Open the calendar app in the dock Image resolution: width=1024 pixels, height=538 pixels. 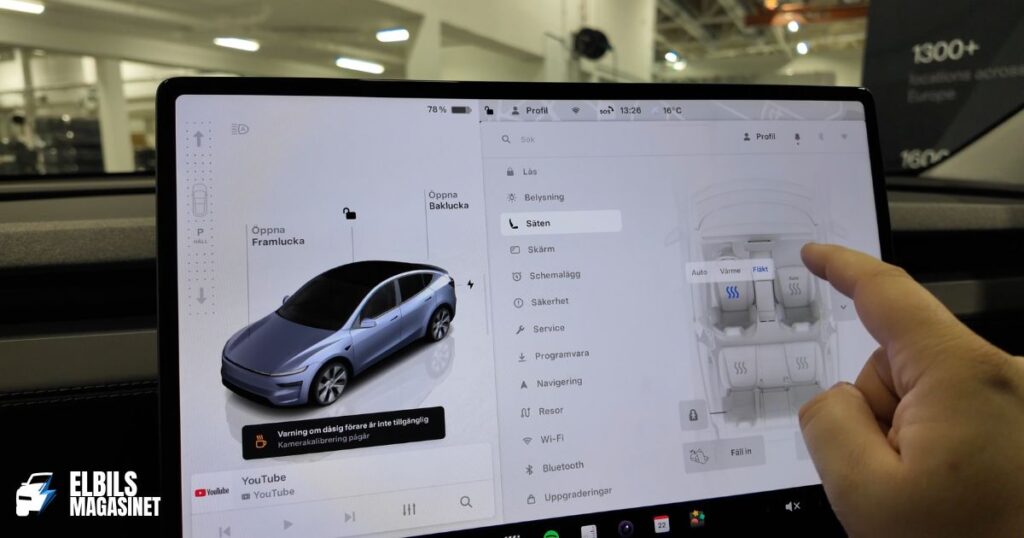tap(661, 524)
